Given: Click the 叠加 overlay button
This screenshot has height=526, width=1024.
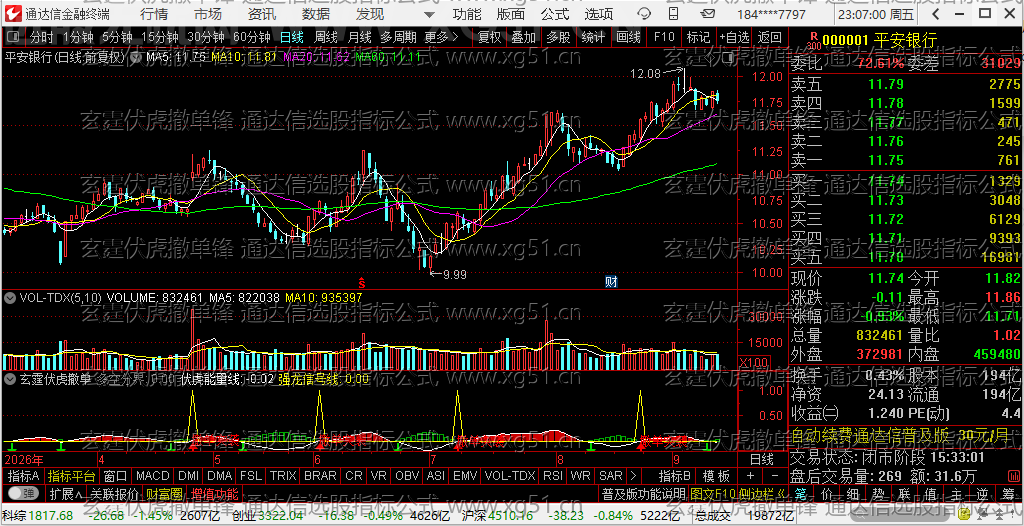Looking at the screenshot, I should pyautogui.click(x=524, y=38).
